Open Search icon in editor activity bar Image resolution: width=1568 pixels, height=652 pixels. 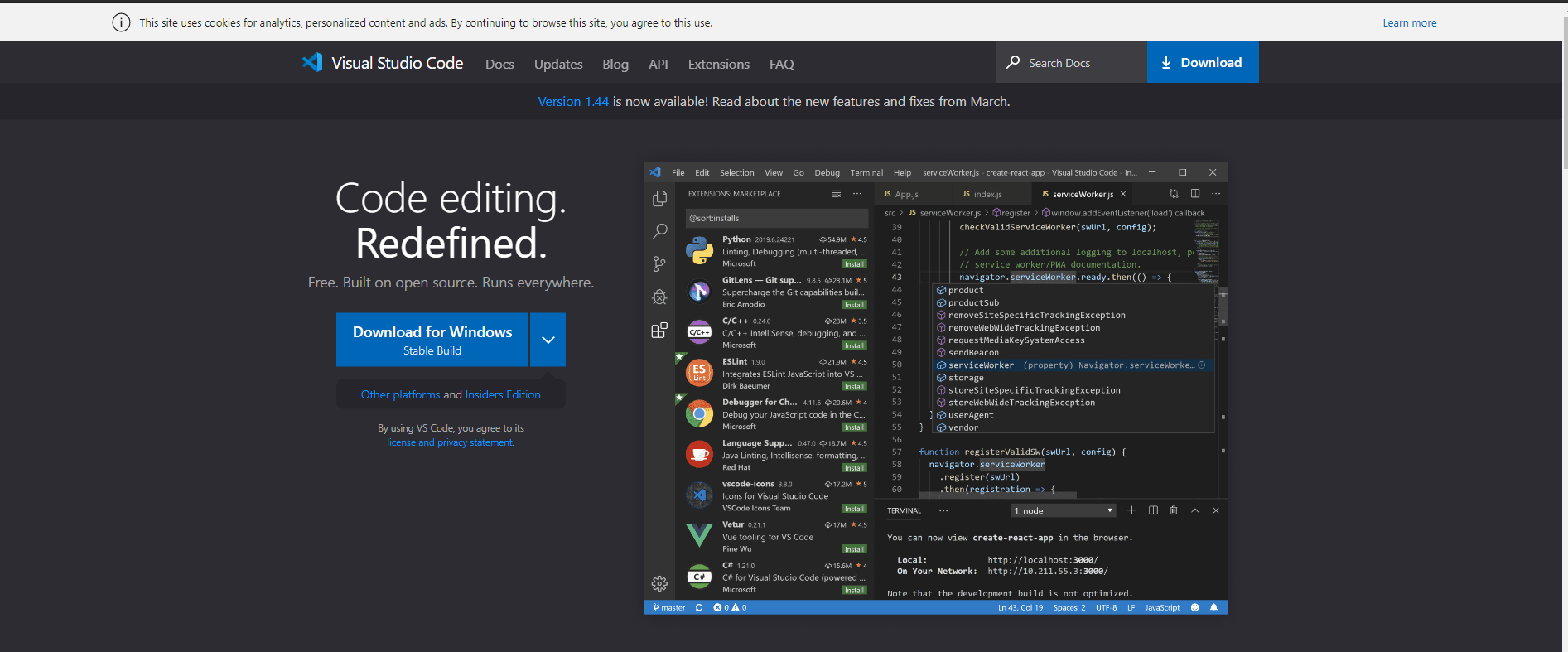(659, 231)
